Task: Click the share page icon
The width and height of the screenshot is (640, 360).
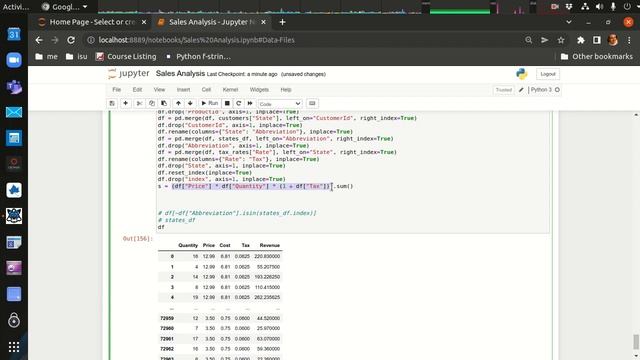Action: point(544,40)
